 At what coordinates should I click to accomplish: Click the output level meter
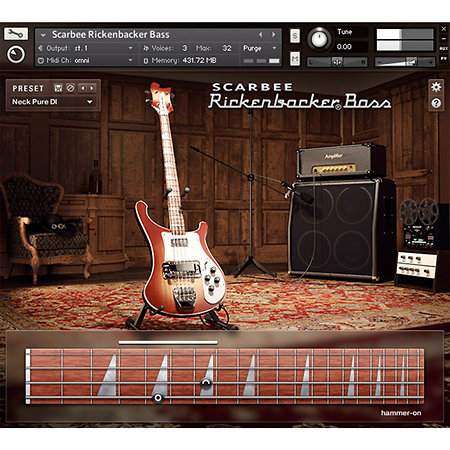pos(405,39)
